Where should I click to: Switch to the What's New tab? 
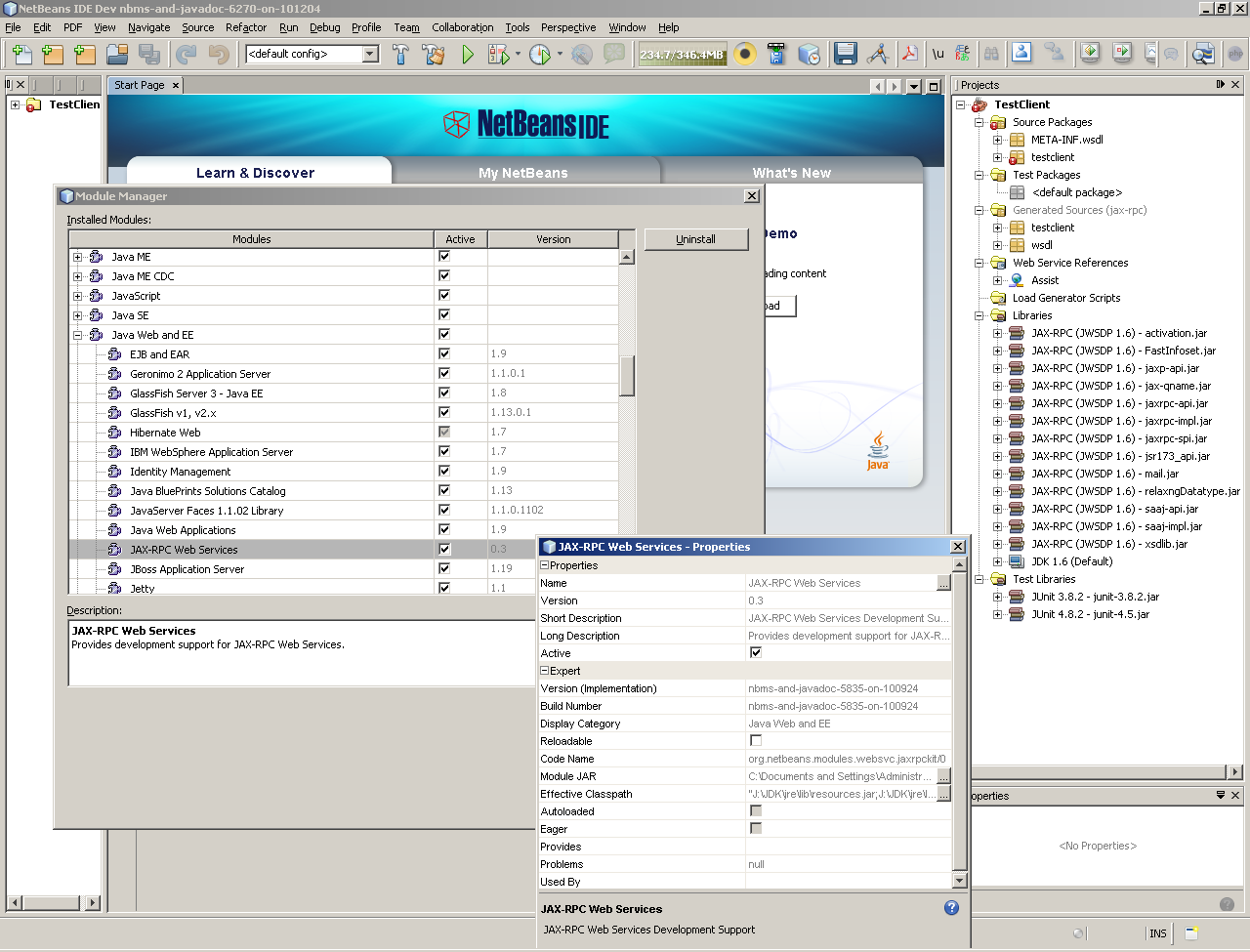792,173
